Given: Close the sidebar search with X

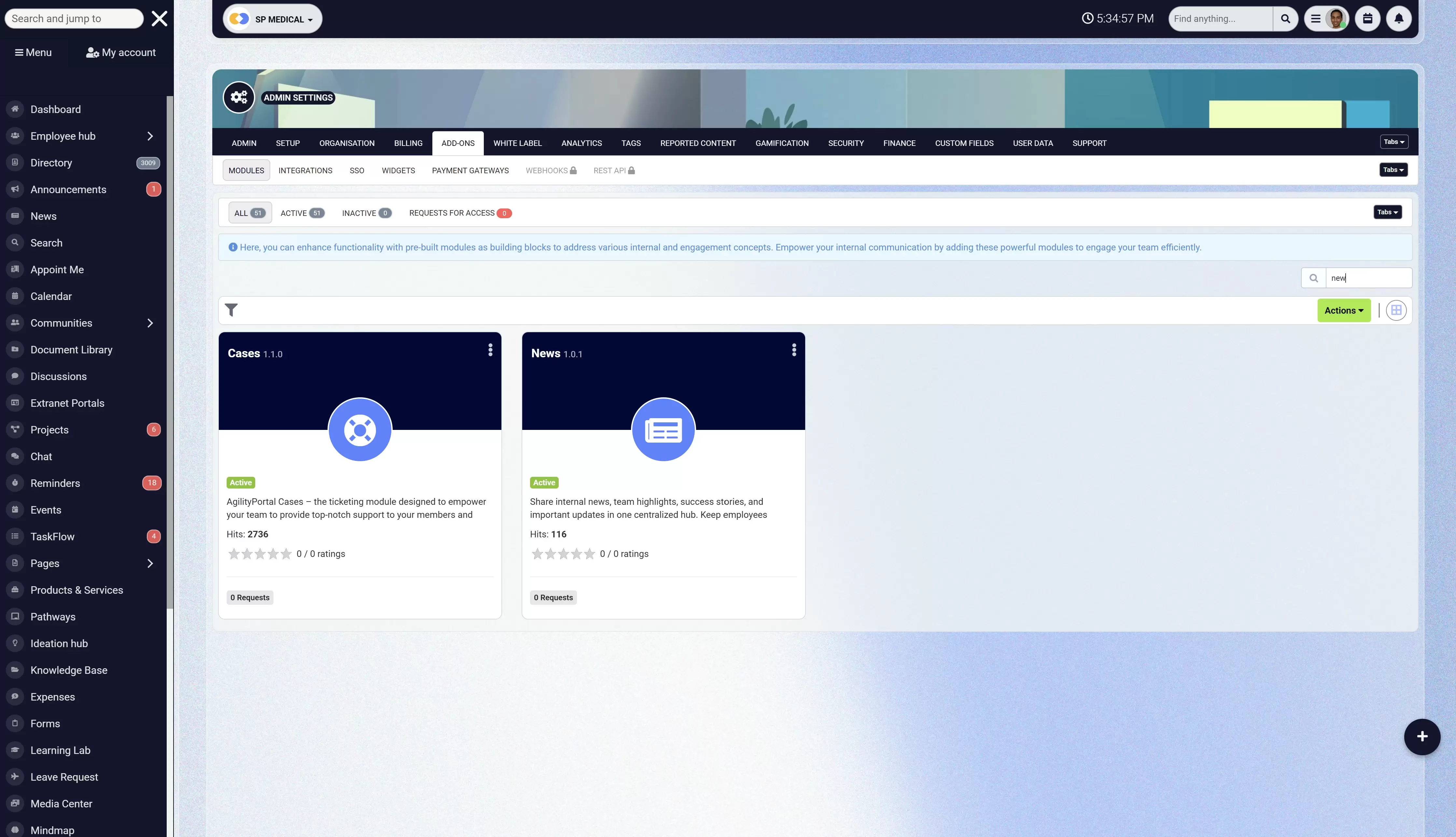Looking at the screenshot, I should click(159, 18).
